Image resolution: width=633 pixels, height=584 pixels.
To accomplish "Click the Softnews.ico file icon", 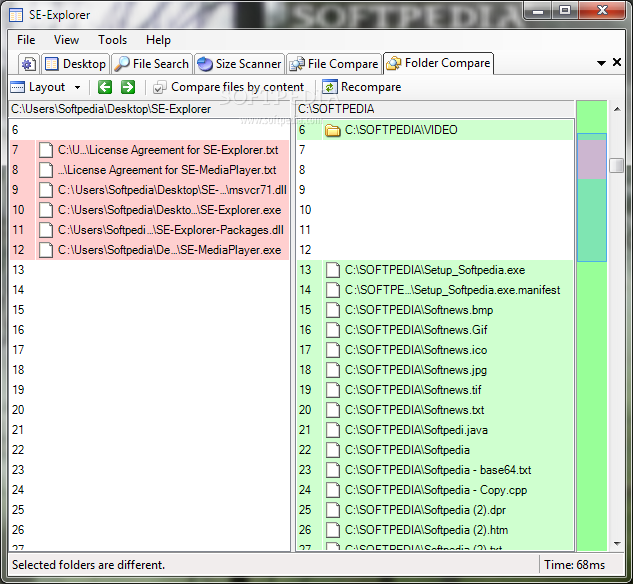I will pos(333,350).
